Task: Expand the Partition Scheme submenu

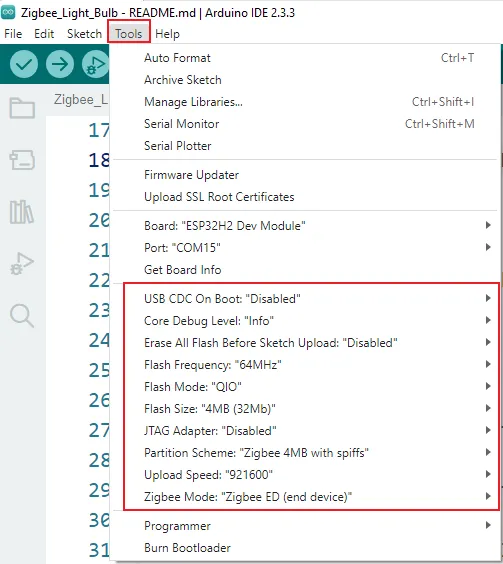Action: pyautogui.click(x=311, y=453)
